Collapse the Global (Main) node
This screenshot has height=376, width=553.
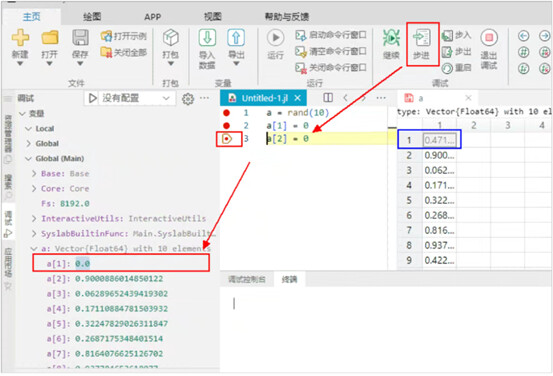[x=28, y=159]
